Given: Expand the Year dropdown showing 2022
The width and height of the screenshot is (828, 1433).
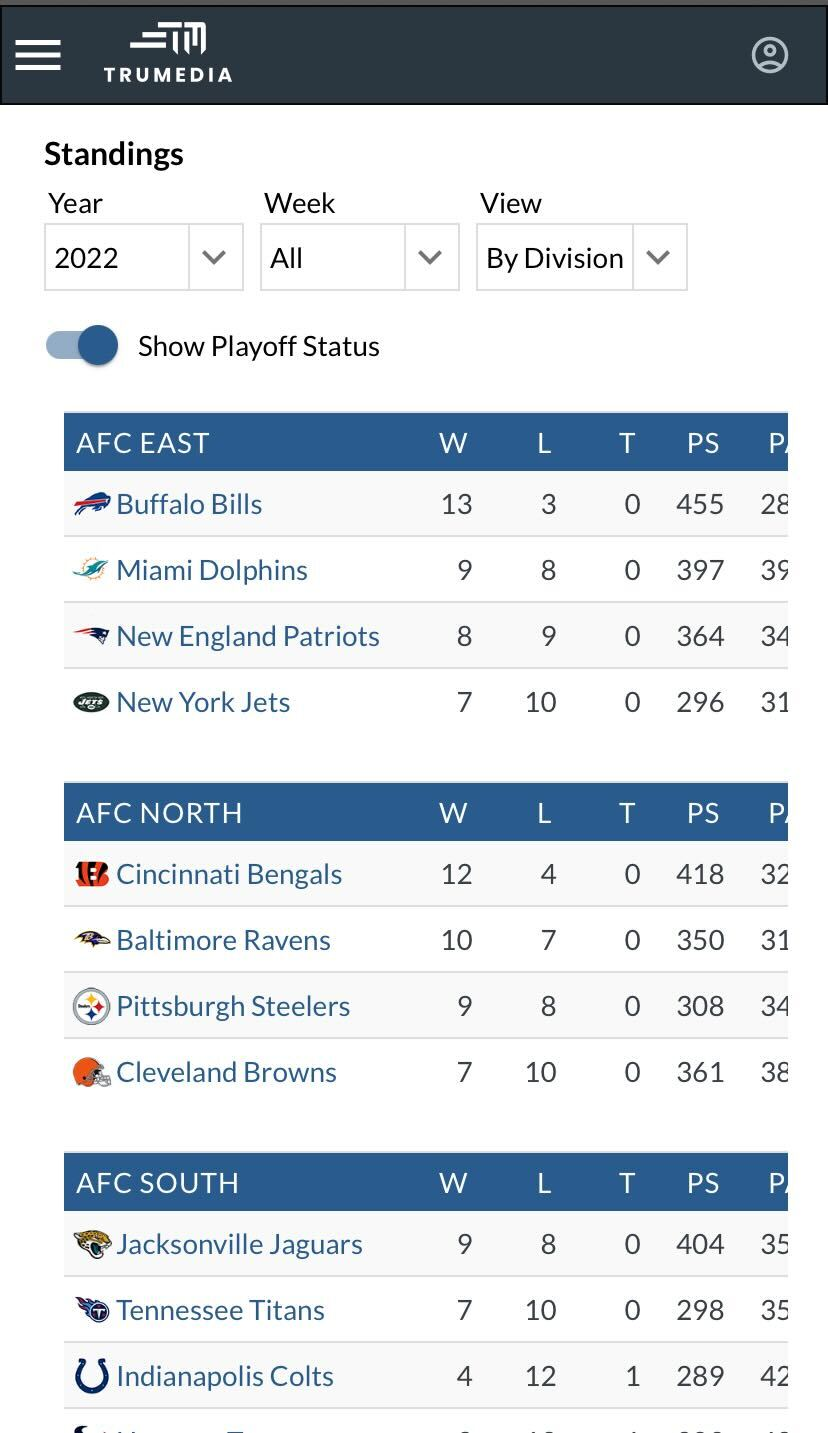Looking at the screenshot, I should 143,258.
